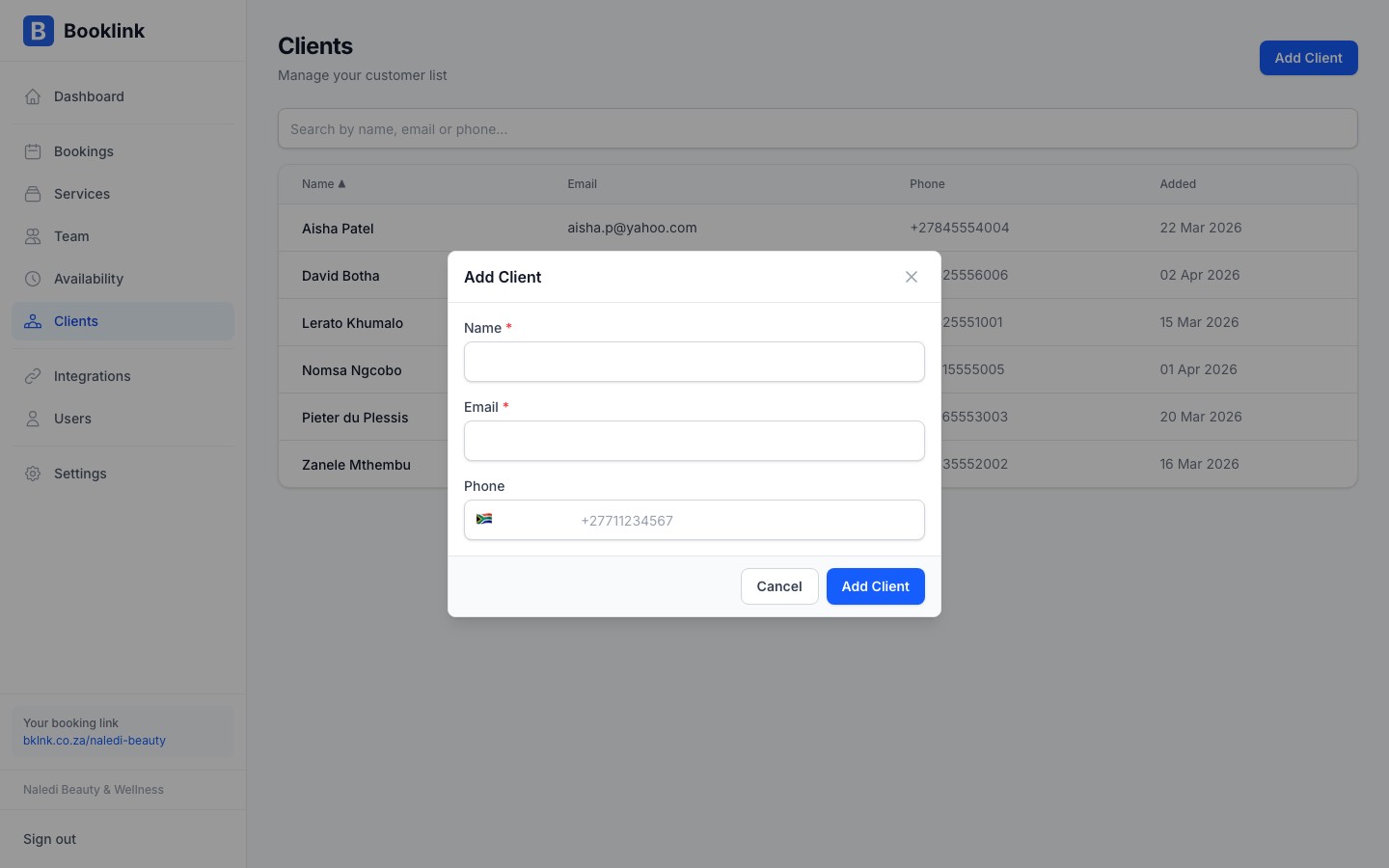Click the Availability clock icon
This screenshot has height=868, width=1389.
click(x=33, y=279)
